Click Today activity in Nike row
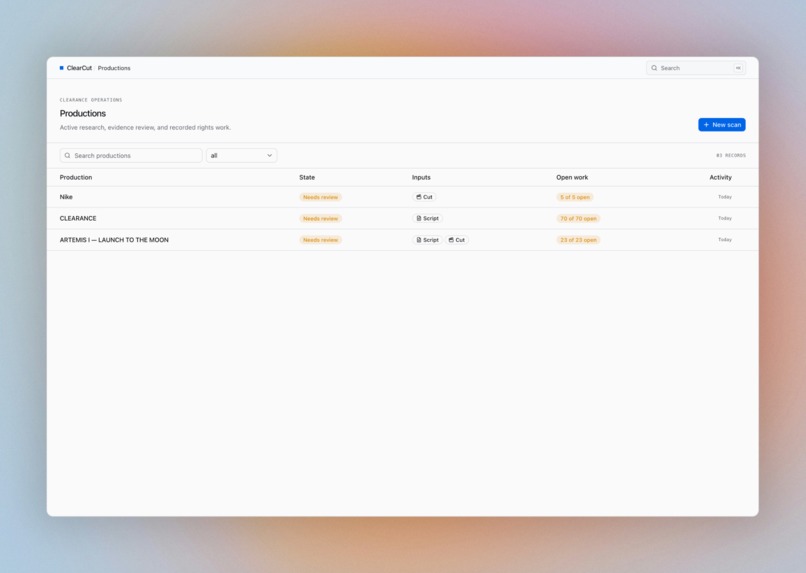This screenshot has height=573, width=806. coord(725,197)
